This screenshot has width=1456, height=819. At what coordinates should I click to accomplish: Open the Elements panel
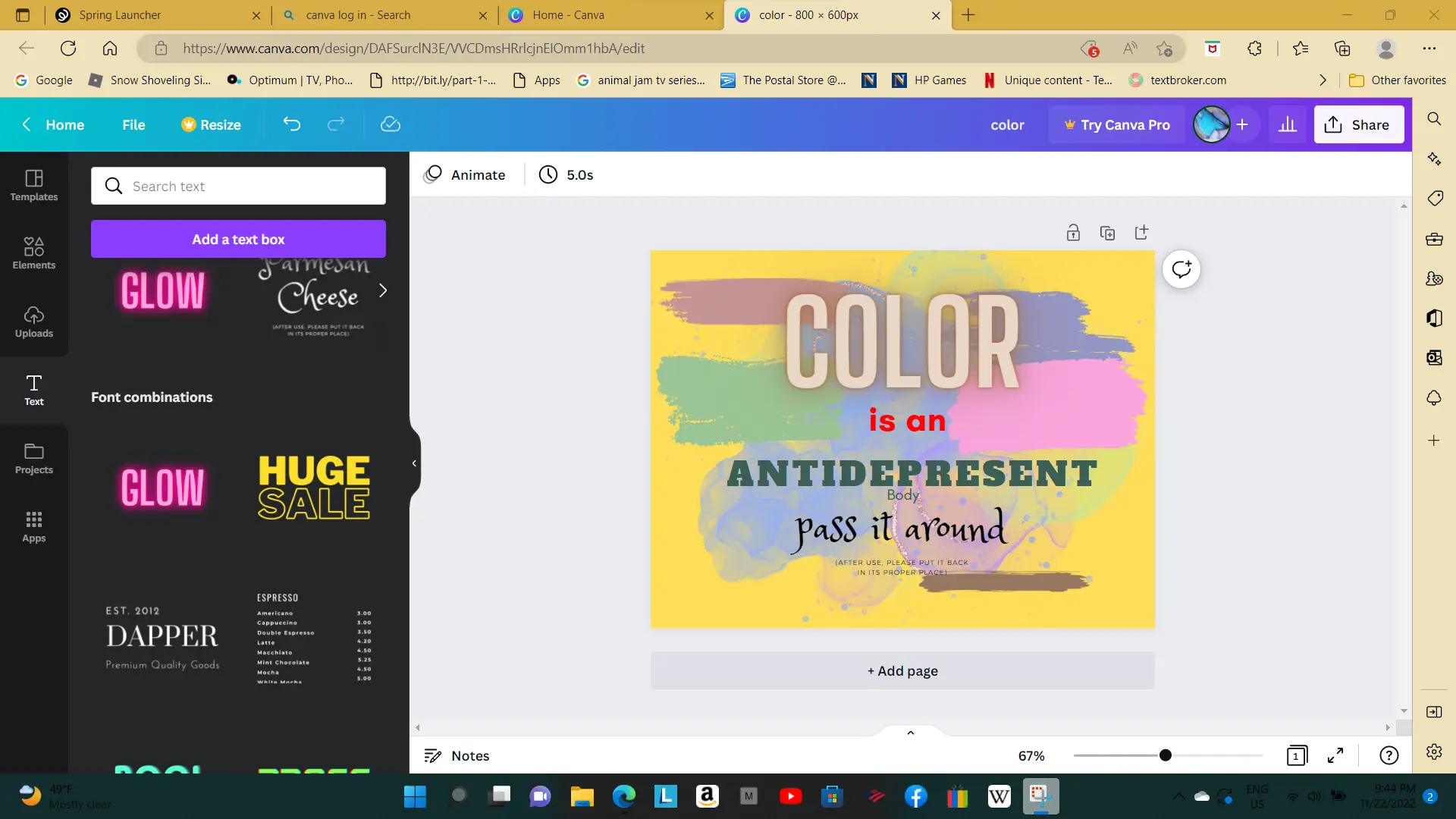[34, 254]
